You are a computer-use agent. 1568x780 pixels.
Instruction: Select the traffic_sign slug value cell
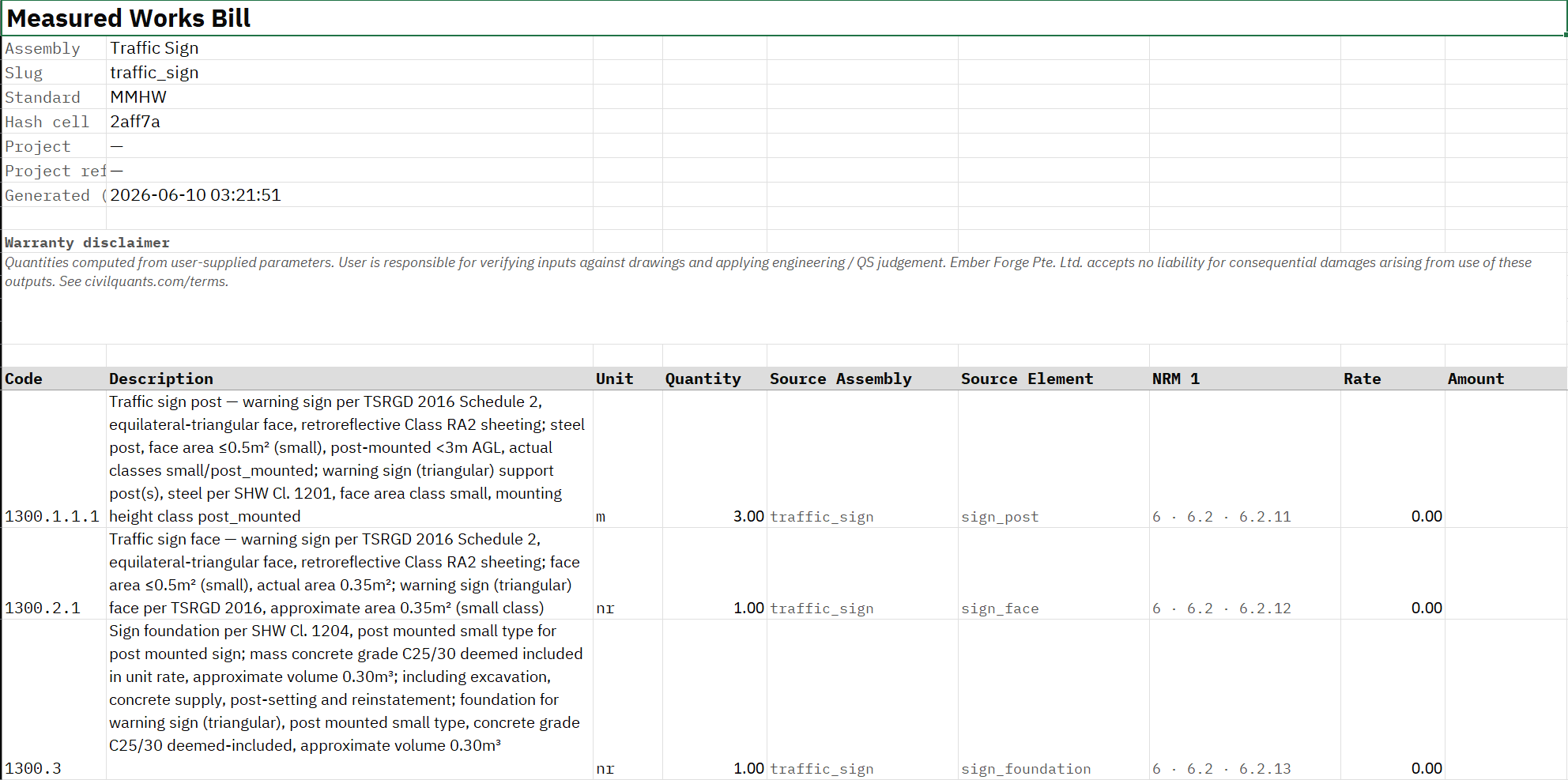[x=349, y=73]
